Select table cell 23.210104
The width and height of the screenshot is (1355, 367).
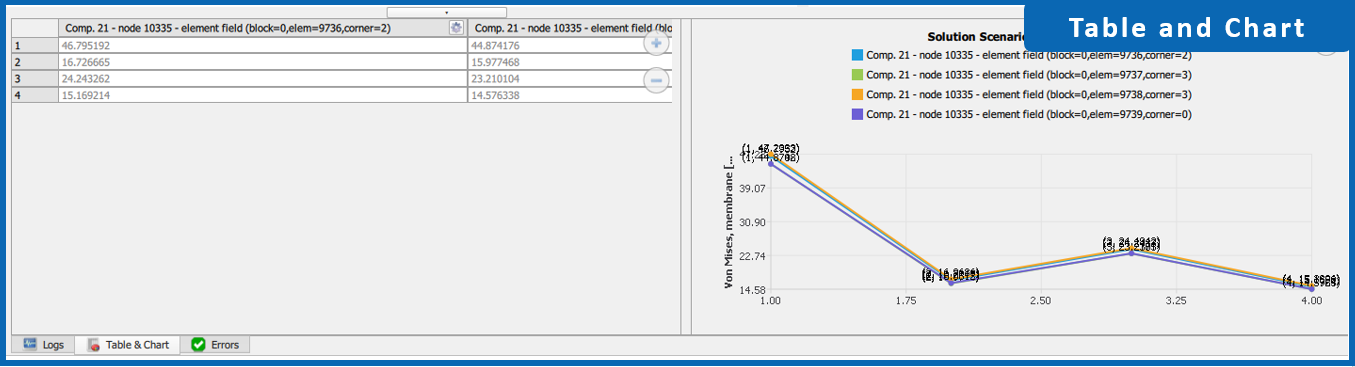tap(570, 78)
